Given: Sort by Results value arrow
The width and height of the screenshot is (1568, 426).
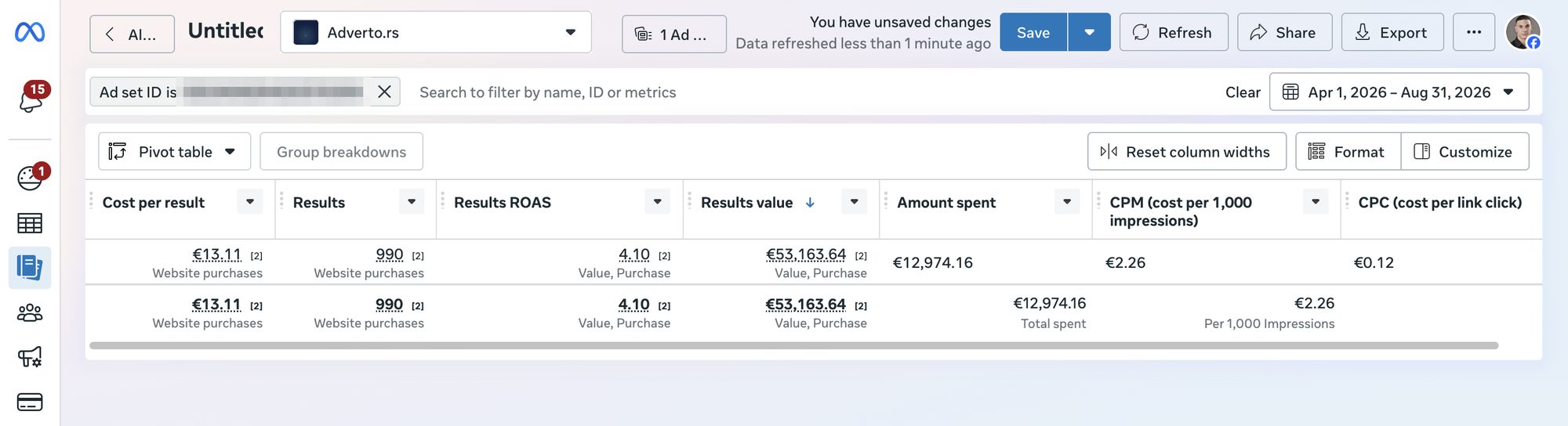Looking at the screenshot, I should coord(810,202).
